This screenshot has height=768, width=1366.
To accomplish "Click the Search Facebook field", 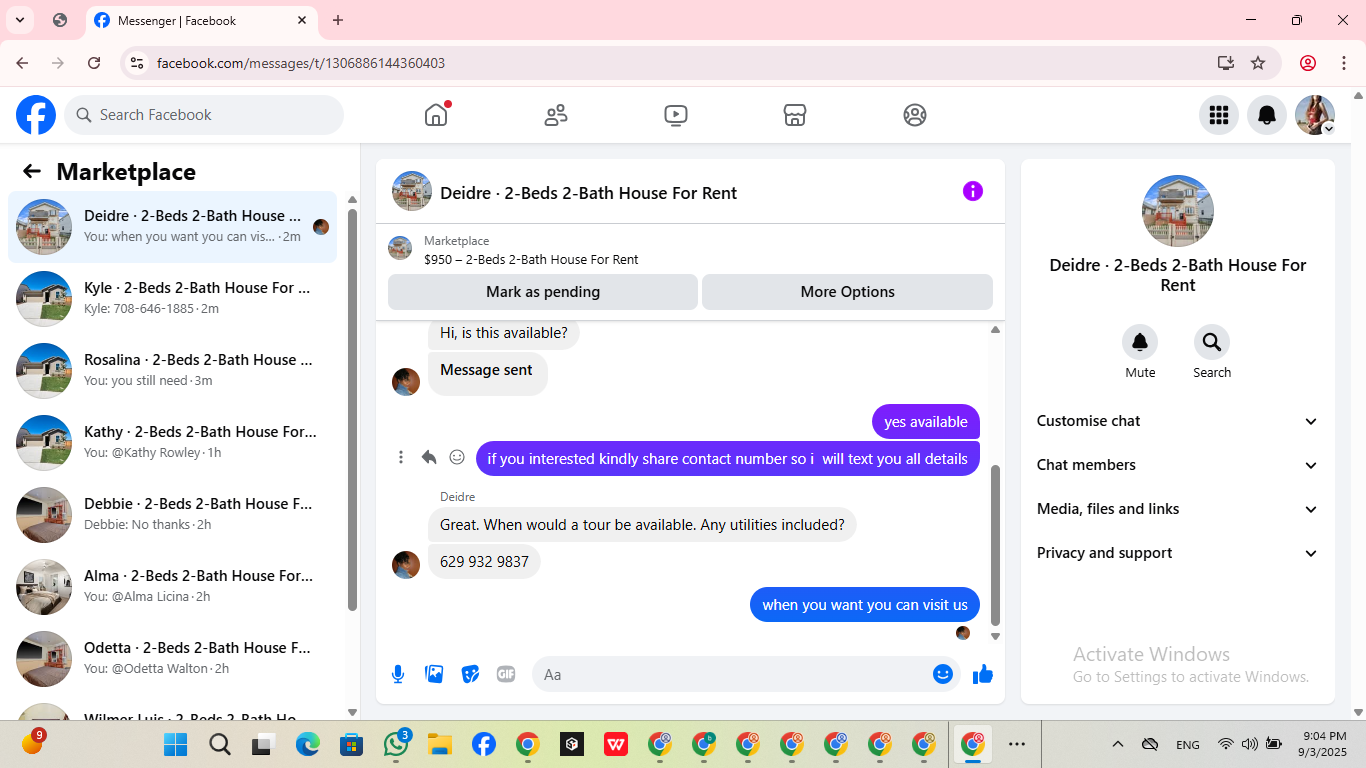I will point(204,115).
